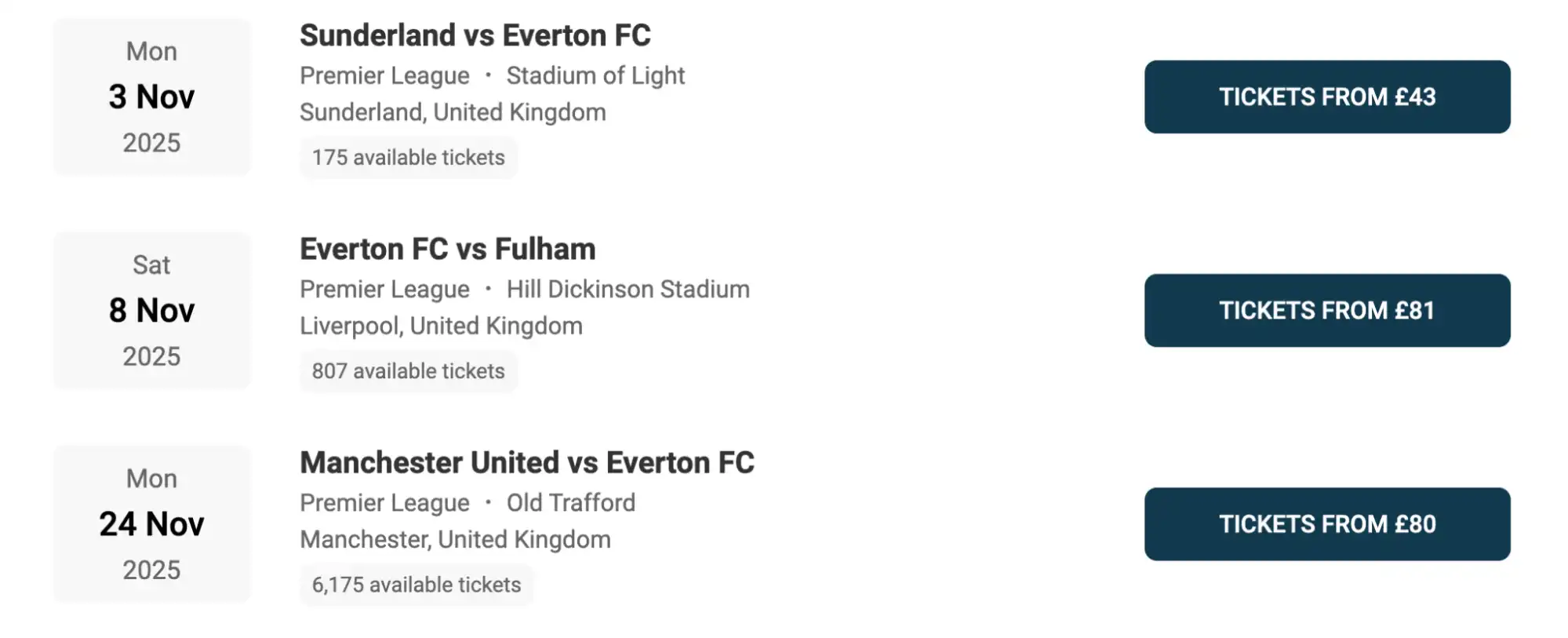The width and height of the screenshot is (1568, 638).
Task: Click Manchester, United Kingdom location text
Action: (455, 539)
